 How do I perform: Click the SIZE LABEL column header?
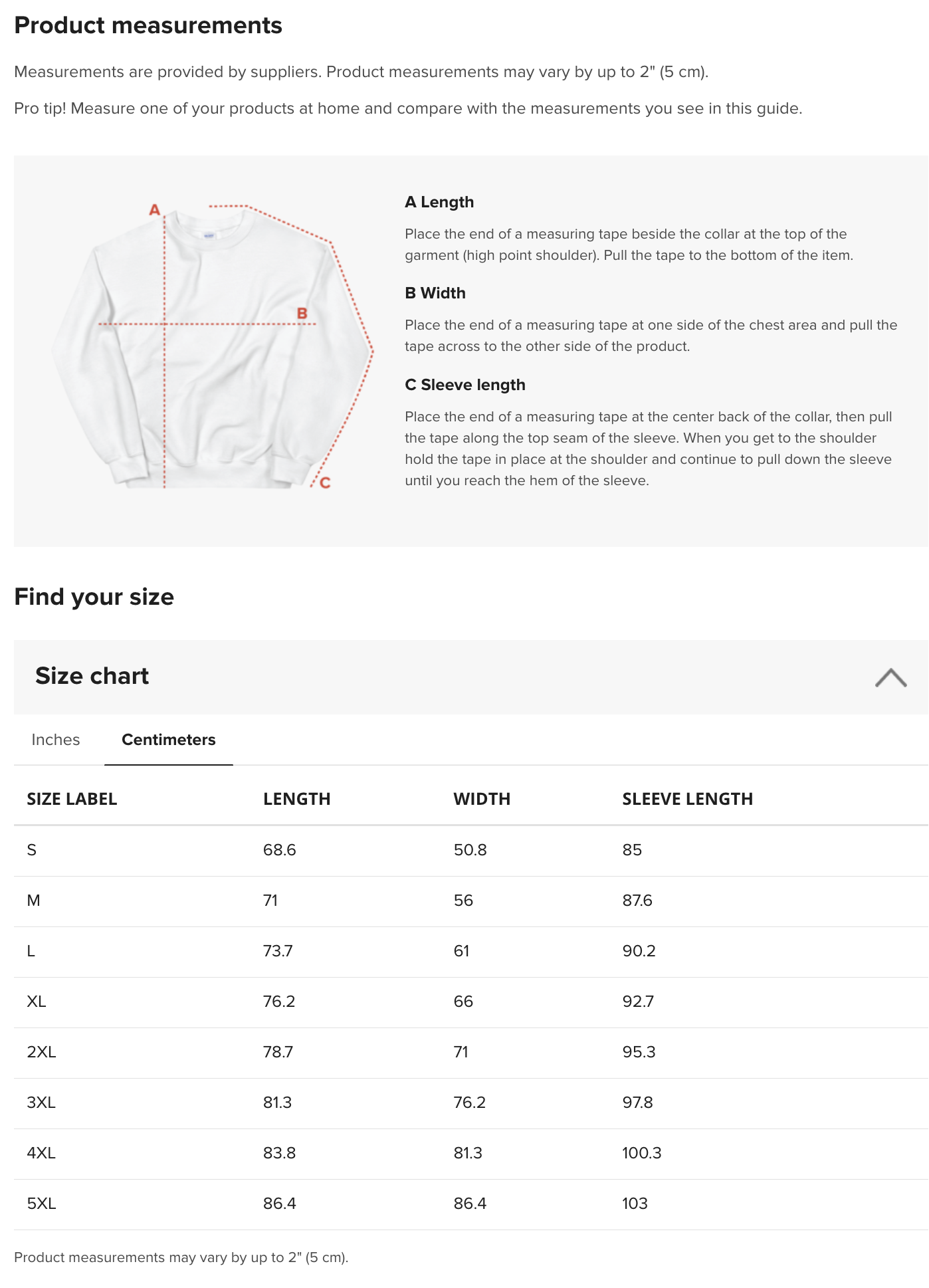point(72,799)
